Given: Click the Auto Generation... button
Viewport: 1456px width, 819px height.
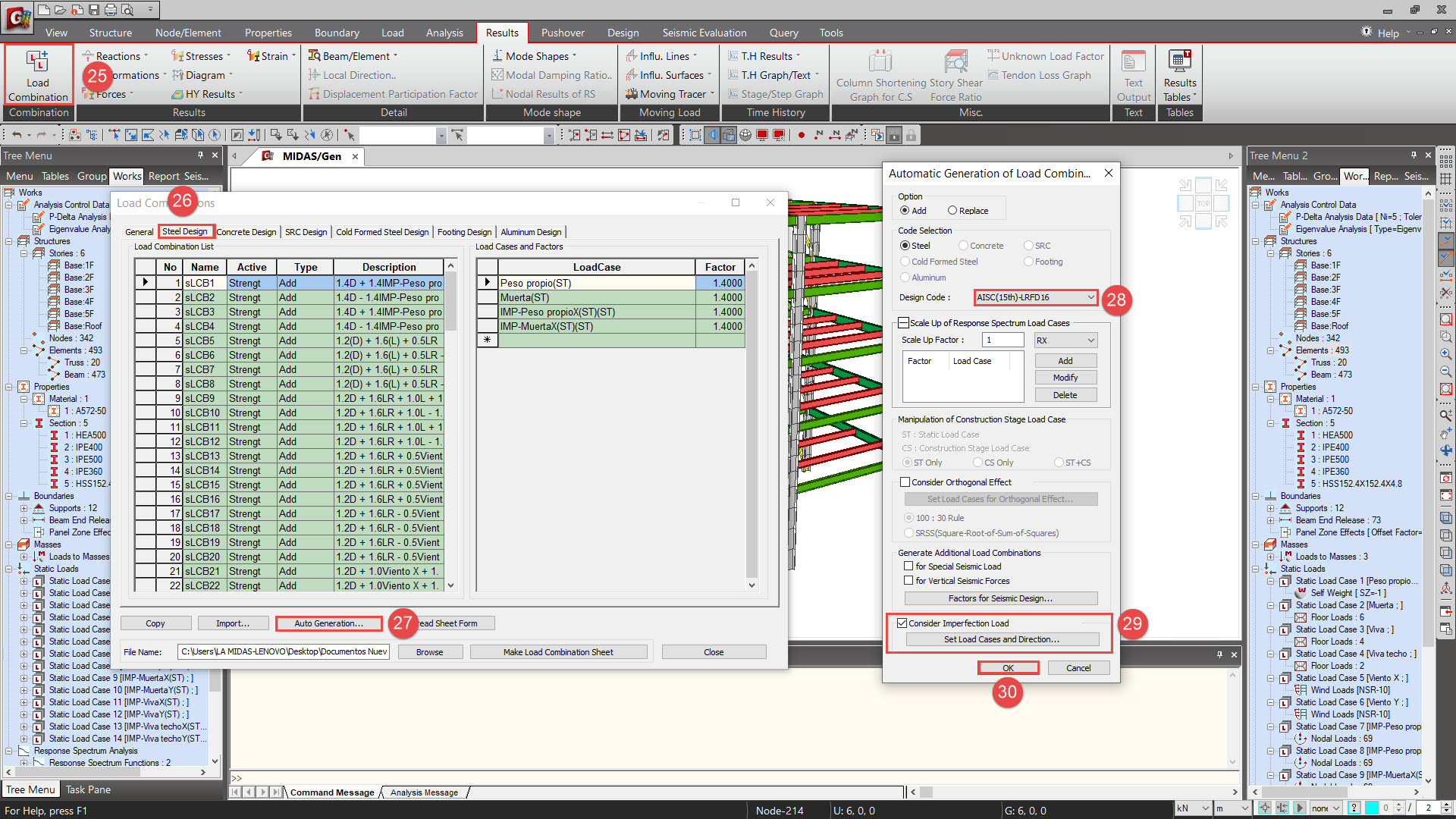Looking at the screenshot, I should click(x=328, y=623).
